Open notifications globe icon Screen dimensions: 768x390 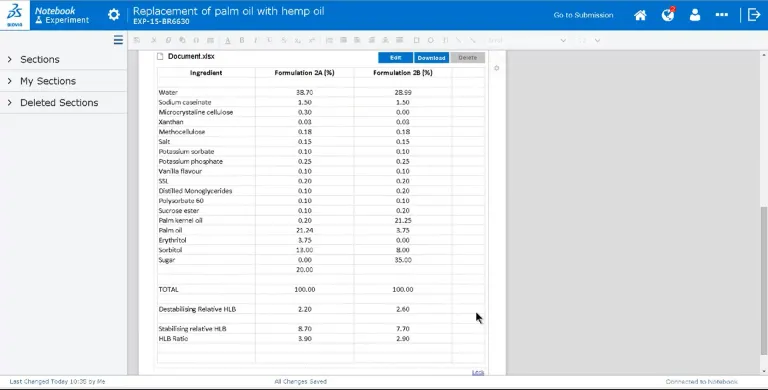[x=668, y=15]
